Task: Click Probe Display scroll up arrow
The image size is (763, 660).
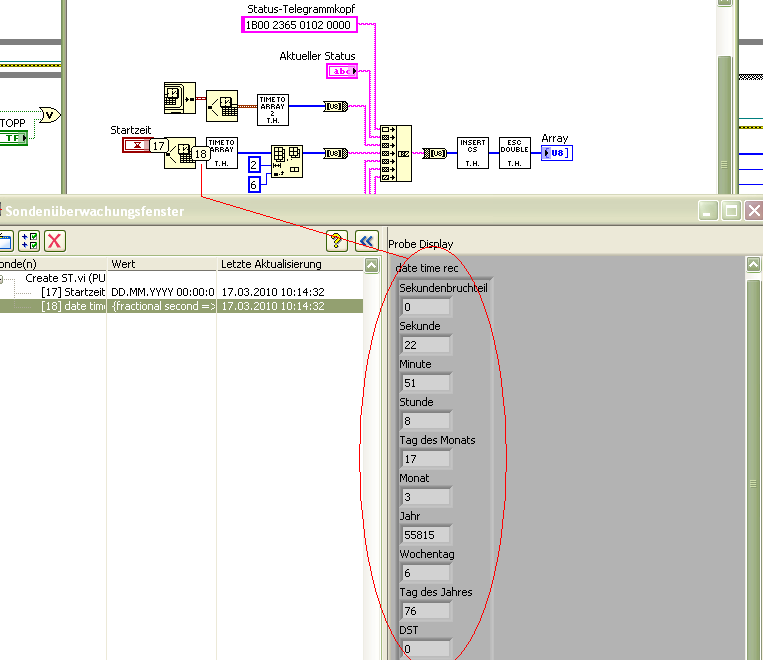Action: click(x=753, y=265)
